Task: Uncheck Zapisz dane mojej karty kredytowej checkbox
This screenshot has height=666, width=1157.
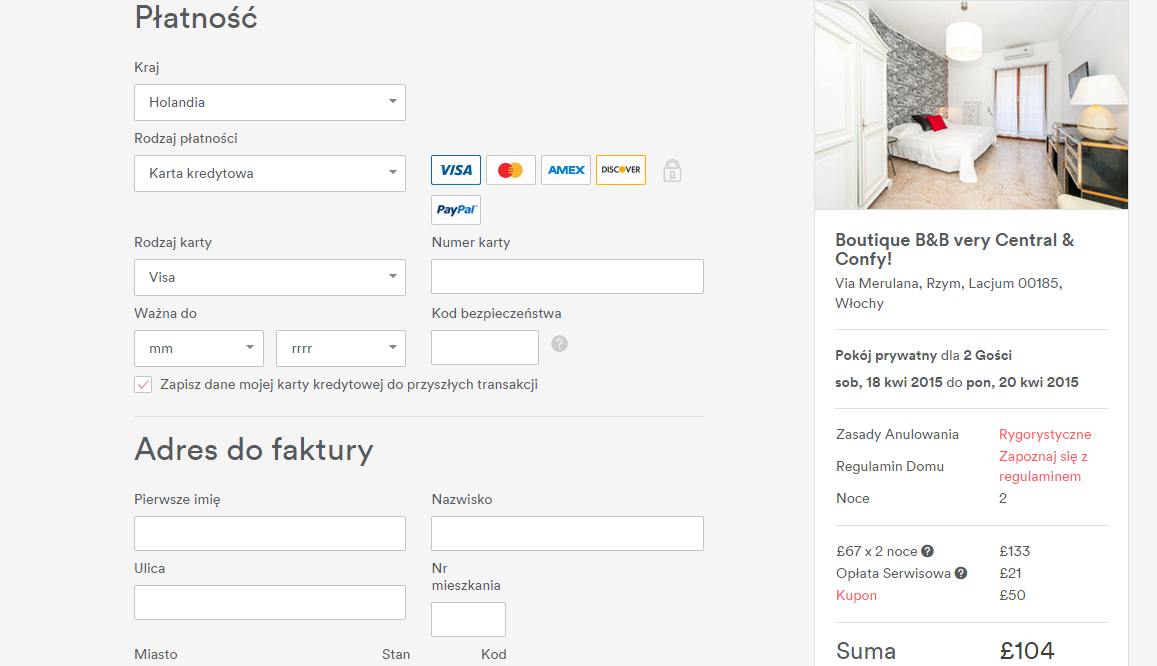Action: tap(143, 384)
